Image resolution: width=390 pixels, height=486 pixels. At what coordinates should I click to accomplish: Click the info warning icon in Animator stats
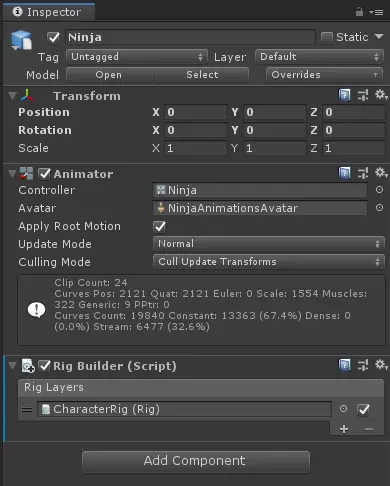36,310
